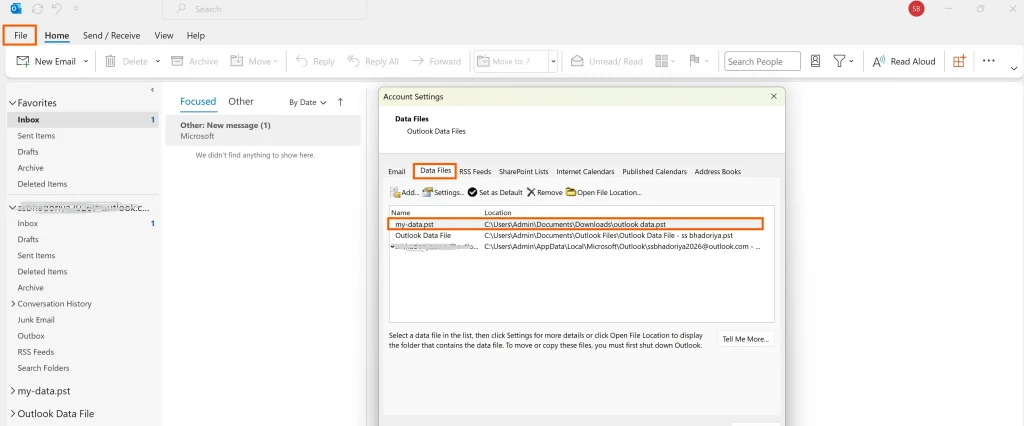Expand the Quick Steps gallery arrow
1024x426 pixels.
point(553,61)
